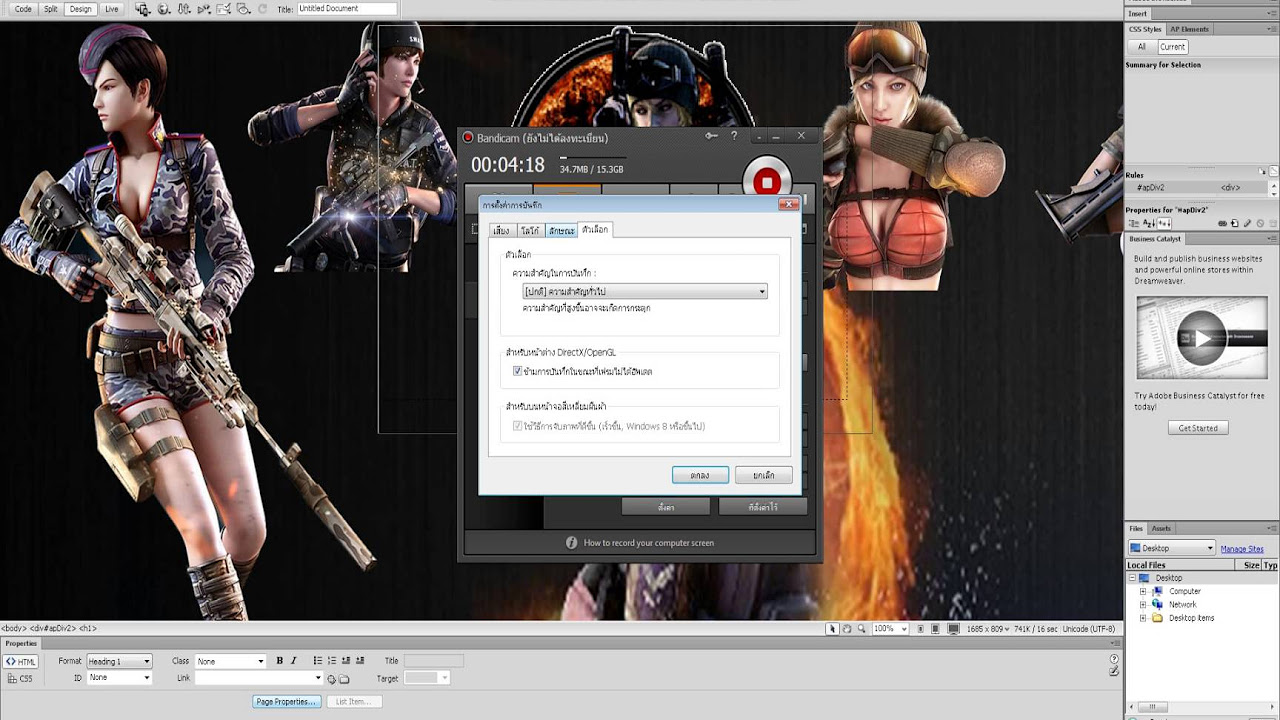Viewport: 1280px width, 720px height.
Task: Open first tab in recording settings dialog
Action: [x=501, y=231]
